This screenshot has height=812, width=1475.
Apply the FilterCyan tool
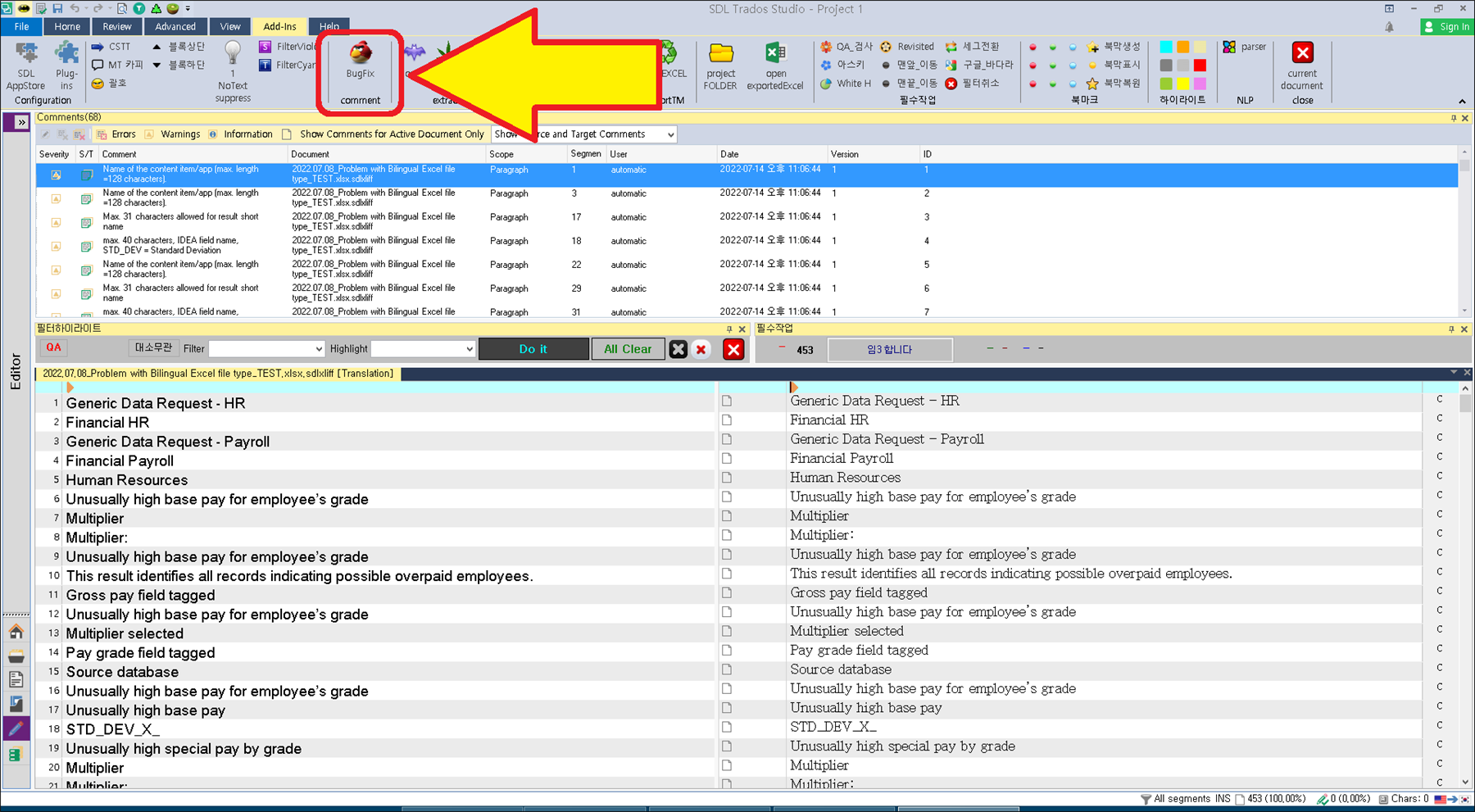click(x=288, y=65)
